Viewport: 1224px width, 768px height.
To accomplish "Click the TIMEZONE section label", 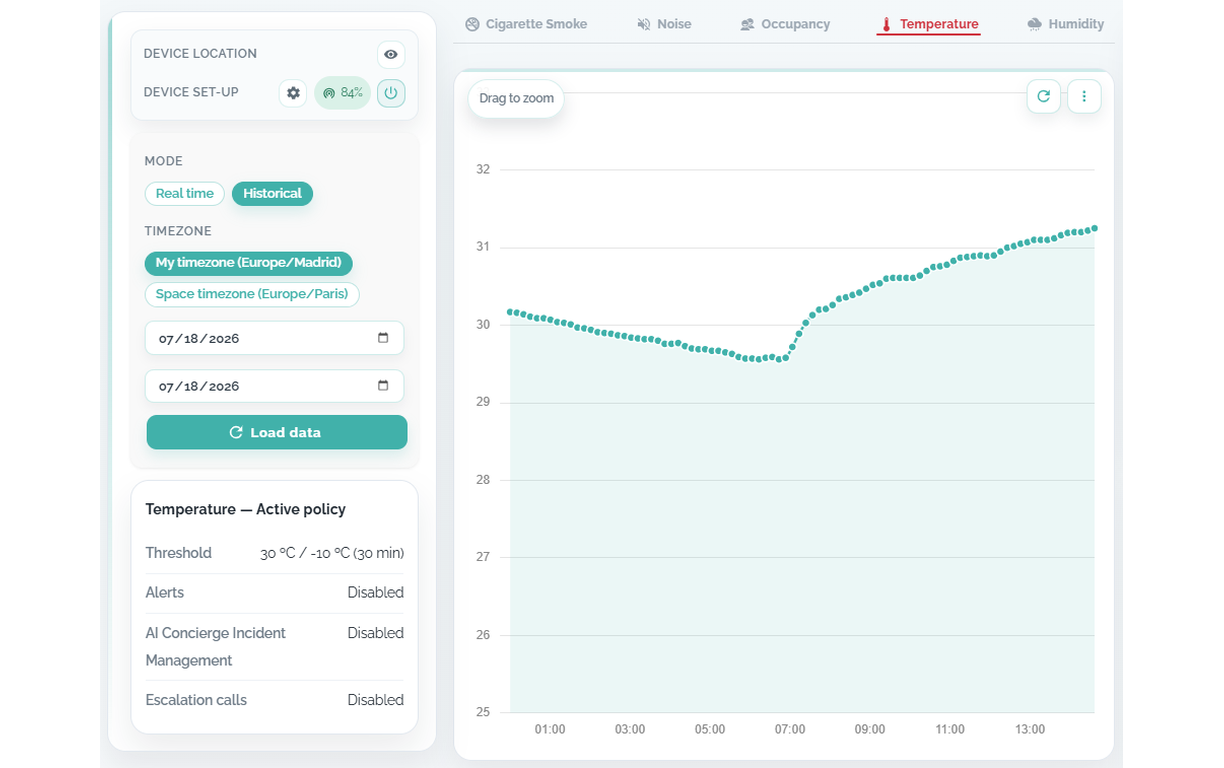I will pos(178,231).
